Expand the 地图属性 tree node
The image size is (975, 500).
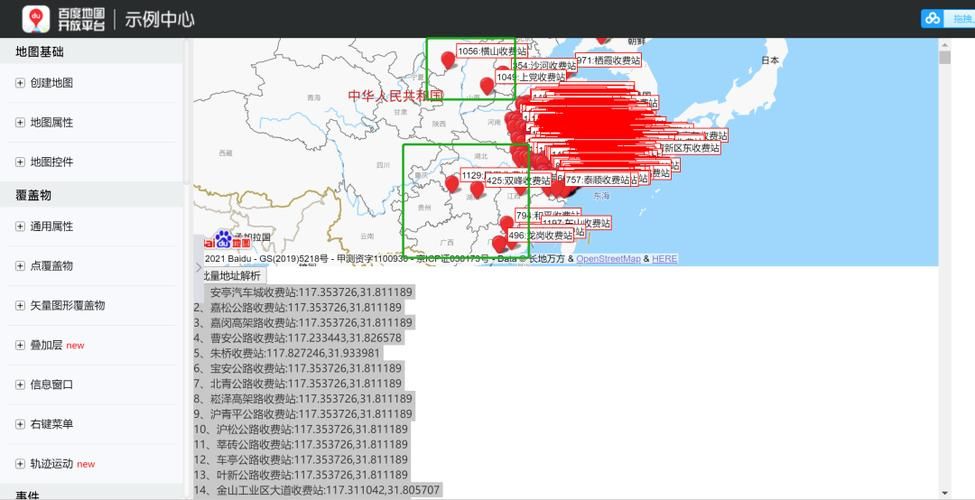pyautogui.click(x=20, y=123)
